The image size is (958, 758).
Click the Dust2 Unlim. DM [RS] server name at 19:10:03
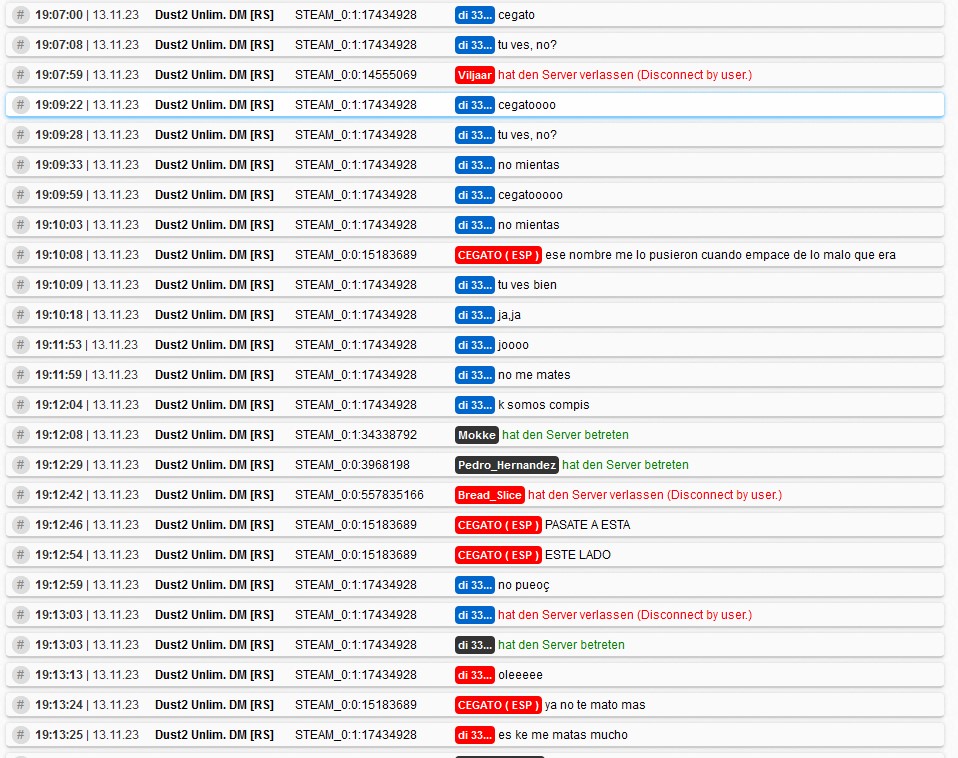coord(214,225)
